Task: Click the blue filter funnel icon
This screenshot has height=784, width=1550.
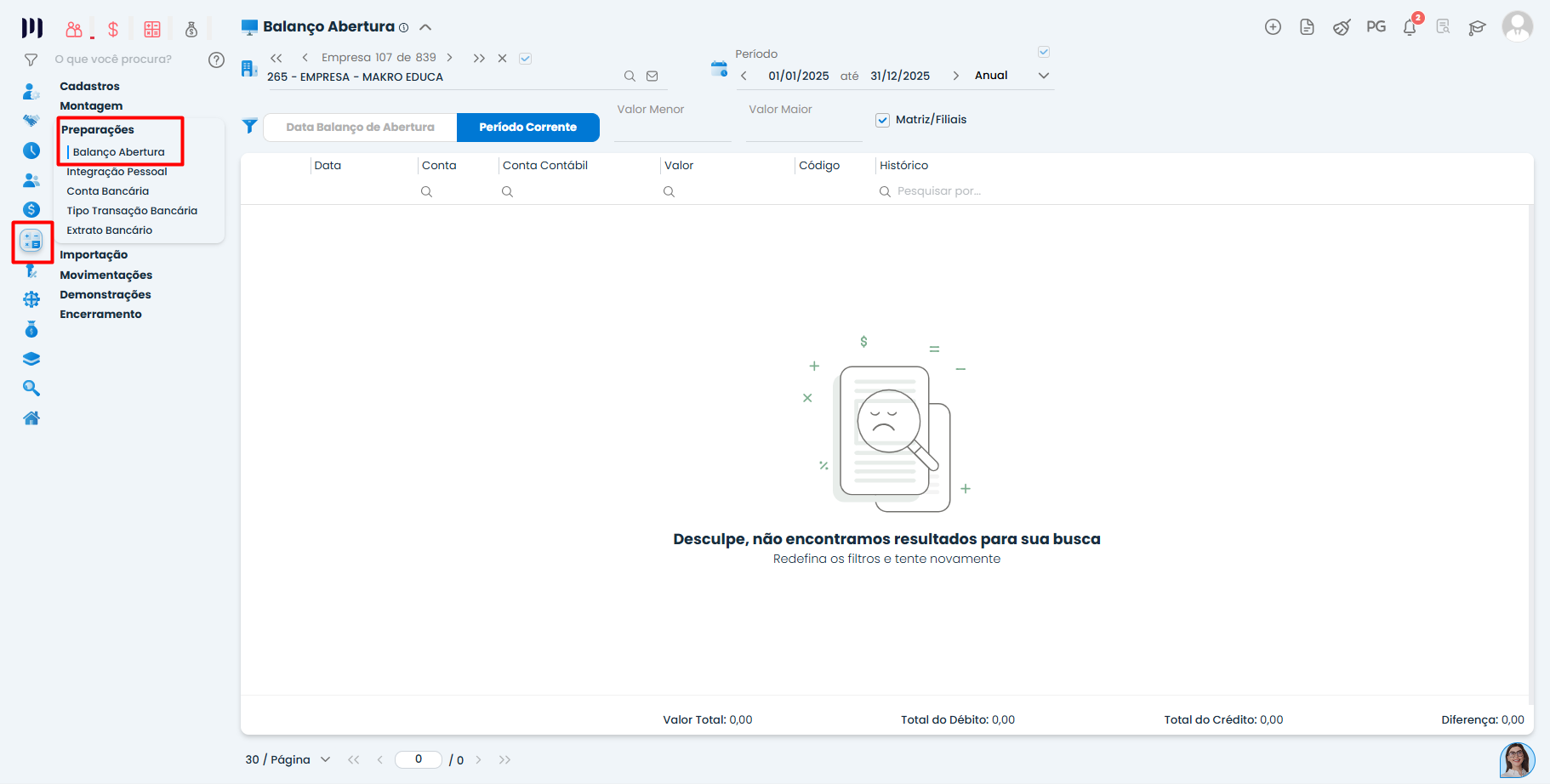Action: click(249, 126)
